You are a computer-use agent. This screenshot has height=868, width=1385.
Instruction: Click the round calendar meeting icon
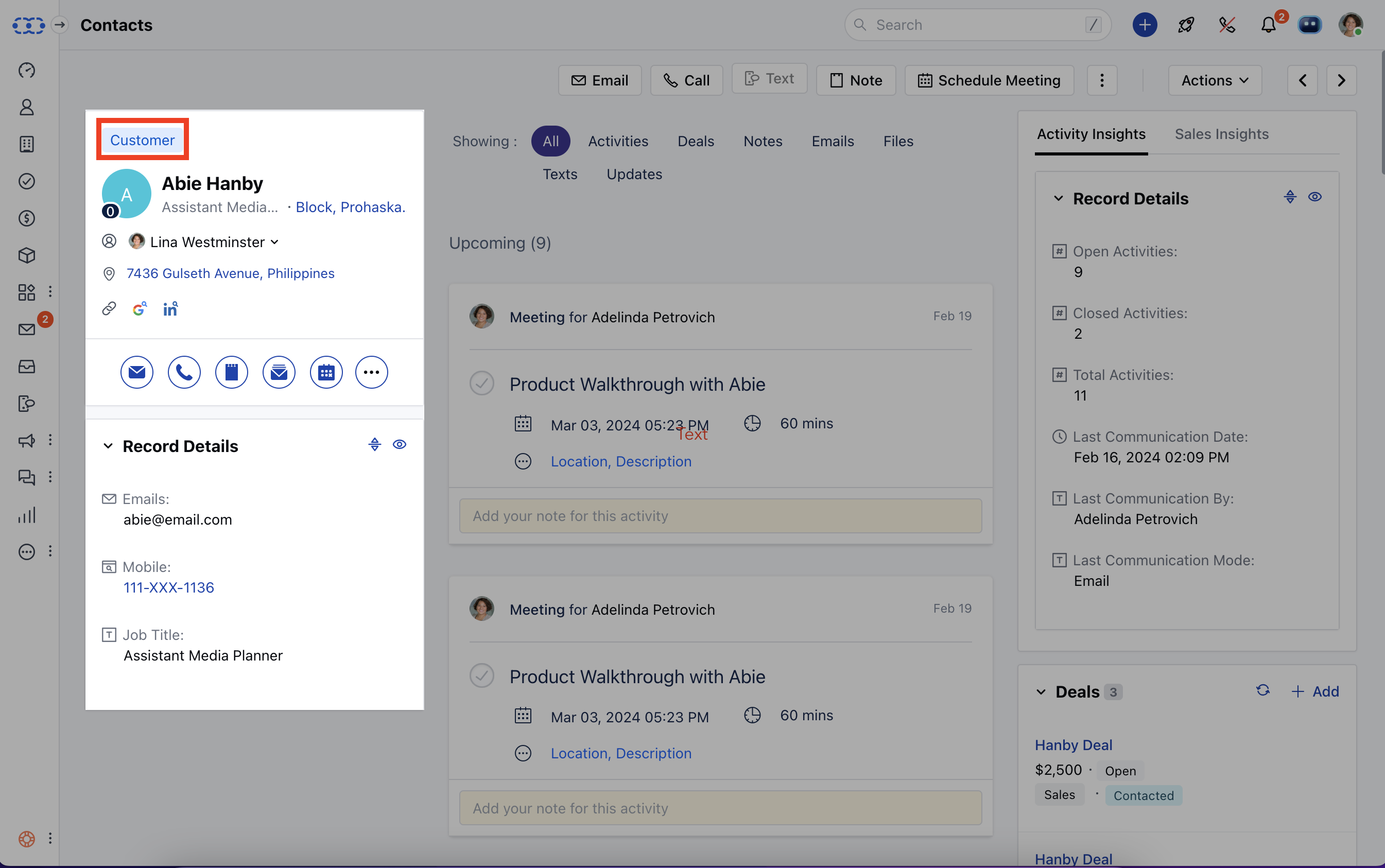(x=326, y=373)
